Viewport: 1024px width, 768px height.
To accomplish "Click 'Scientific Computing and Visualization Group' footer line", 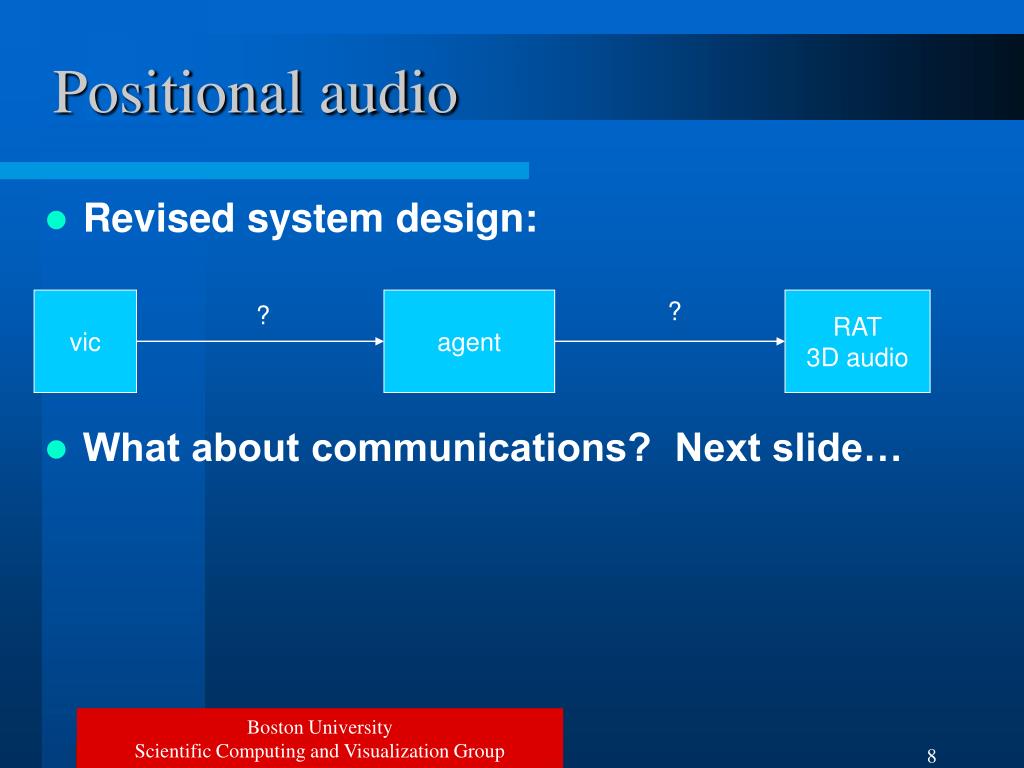I will point(319,751).
